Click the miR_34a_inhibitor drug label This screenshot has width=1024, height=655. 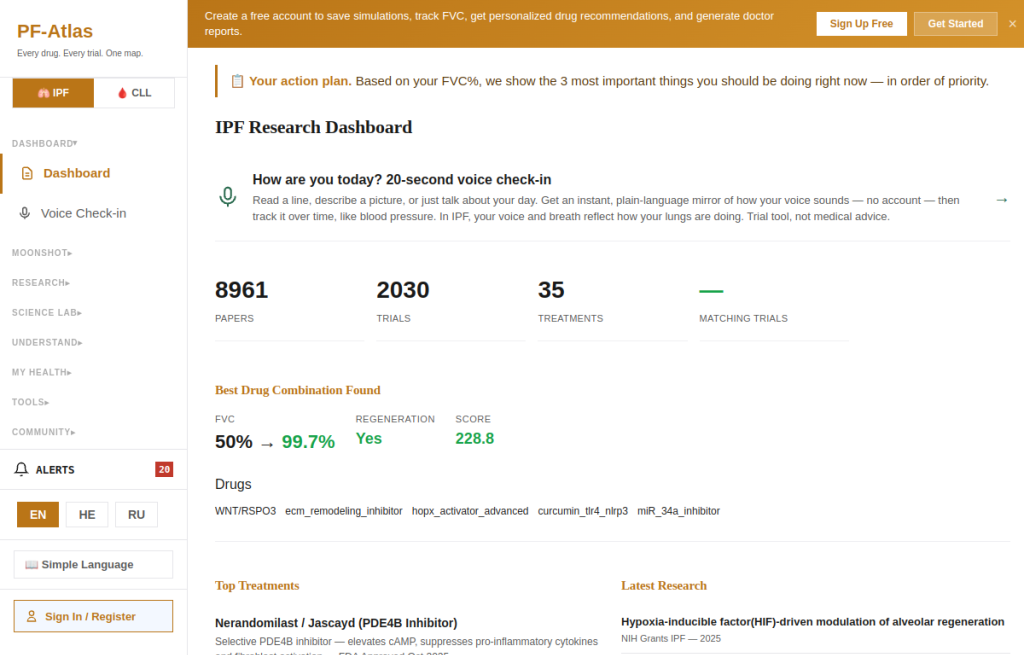(x=679, y=511)
